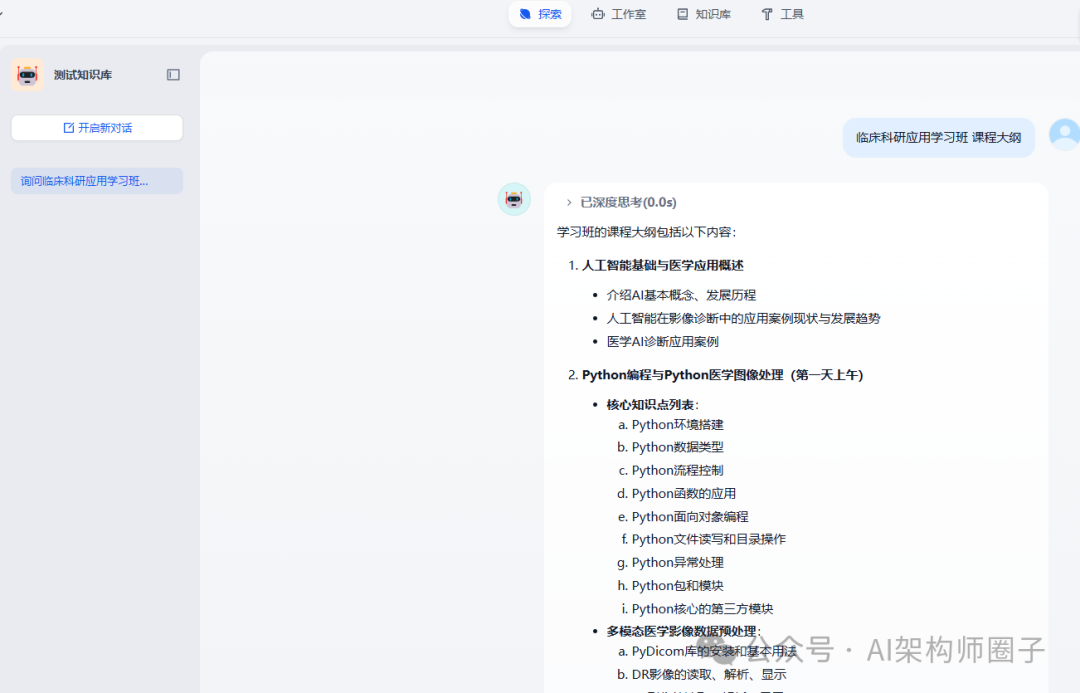Click the robot icon beside 工作室
Screen dimensions: 1080x693
click(599, 14)
